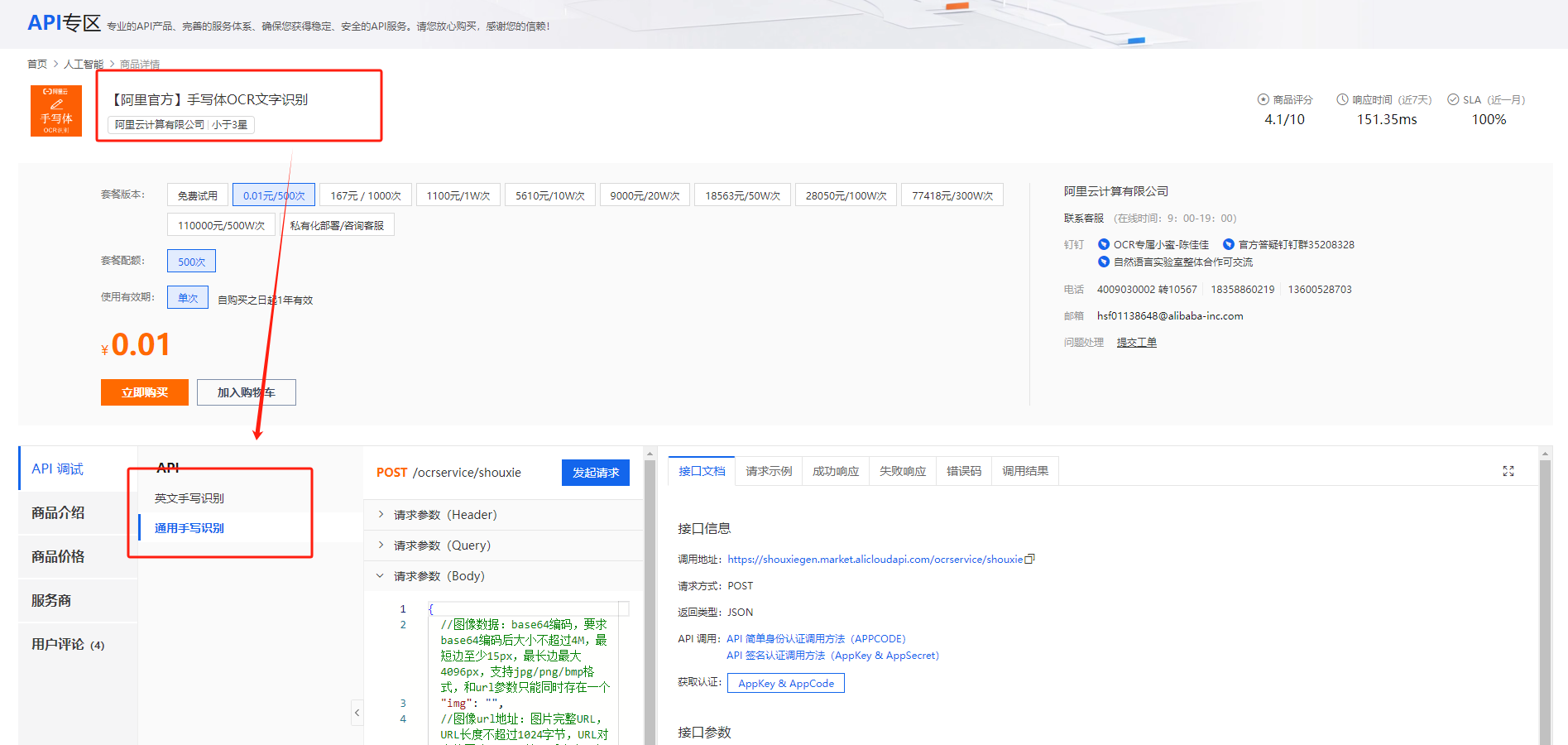Screen dimensions: 1568x745
Task: Click the copy icon beside the API URL
Action: [x=1030, y=559]
